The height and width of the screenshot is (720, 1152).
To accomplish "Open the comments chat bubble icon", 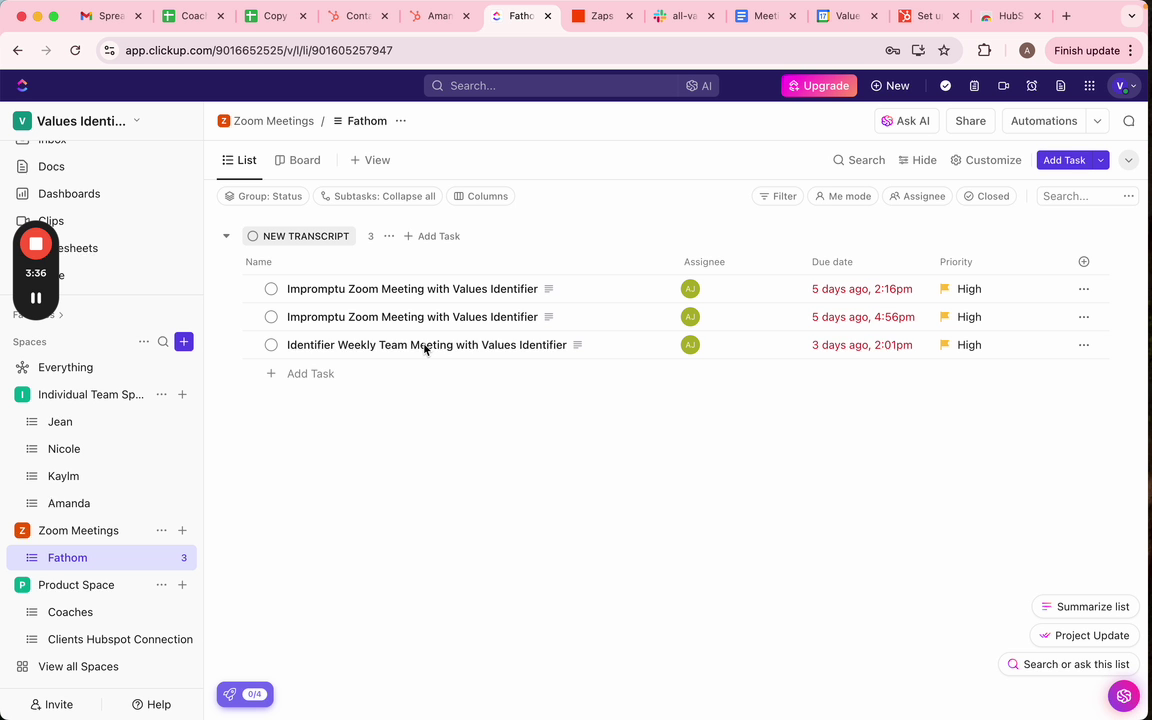I will [x=1129, y=121].
